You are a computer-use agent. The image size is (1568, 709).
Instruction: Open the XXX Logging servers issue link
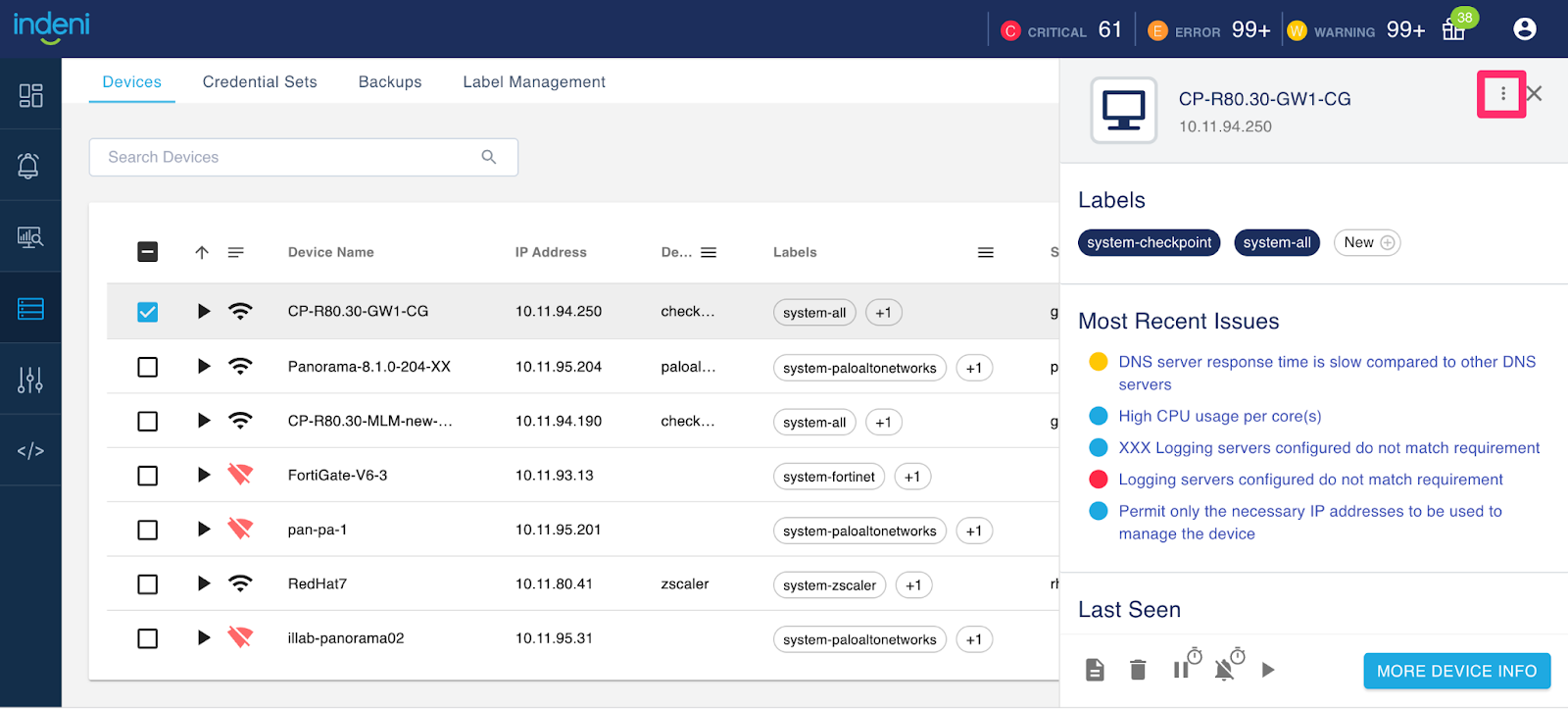tap(1329, 447)
